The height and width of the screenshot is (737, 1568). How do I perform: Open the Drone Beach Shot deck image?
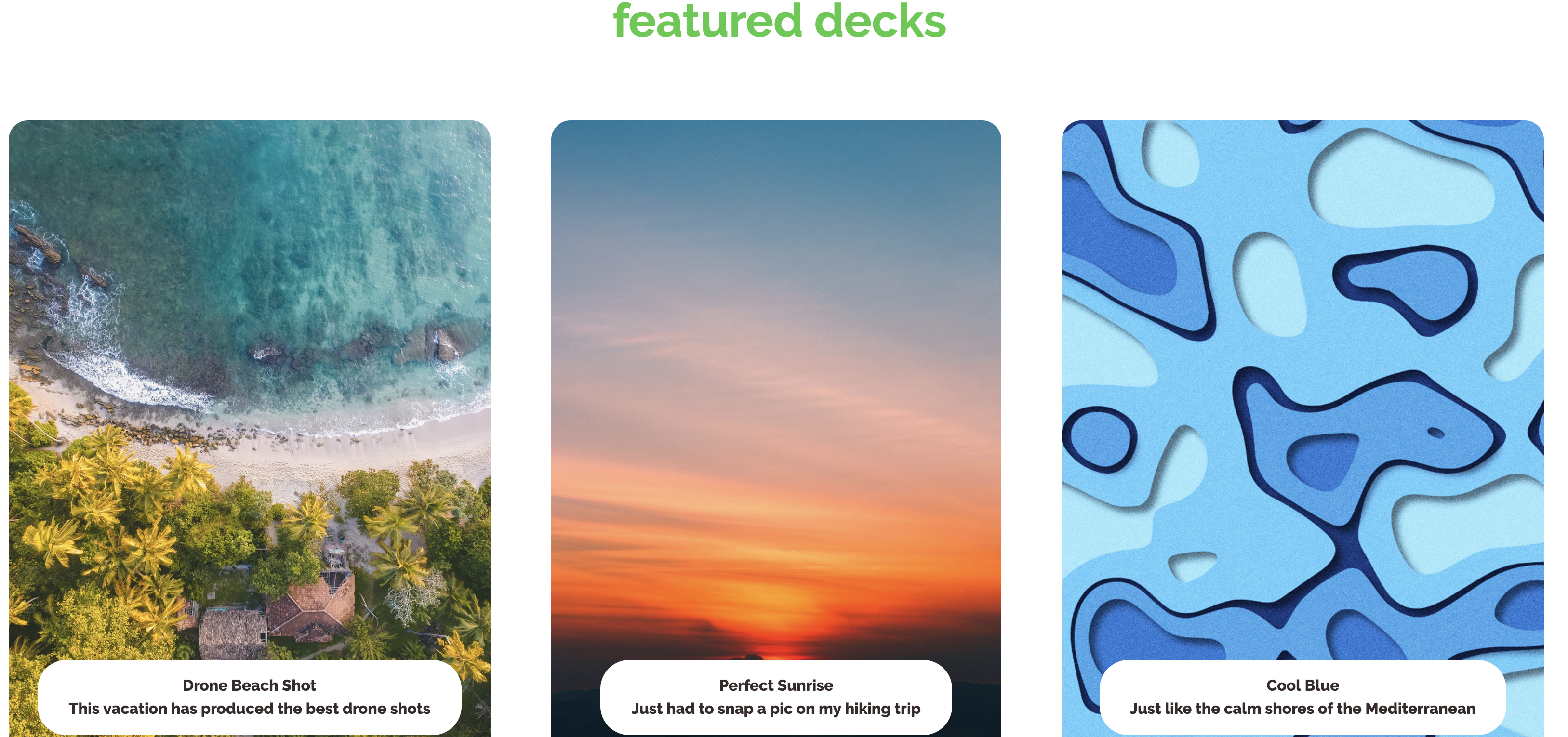[249, 390]
